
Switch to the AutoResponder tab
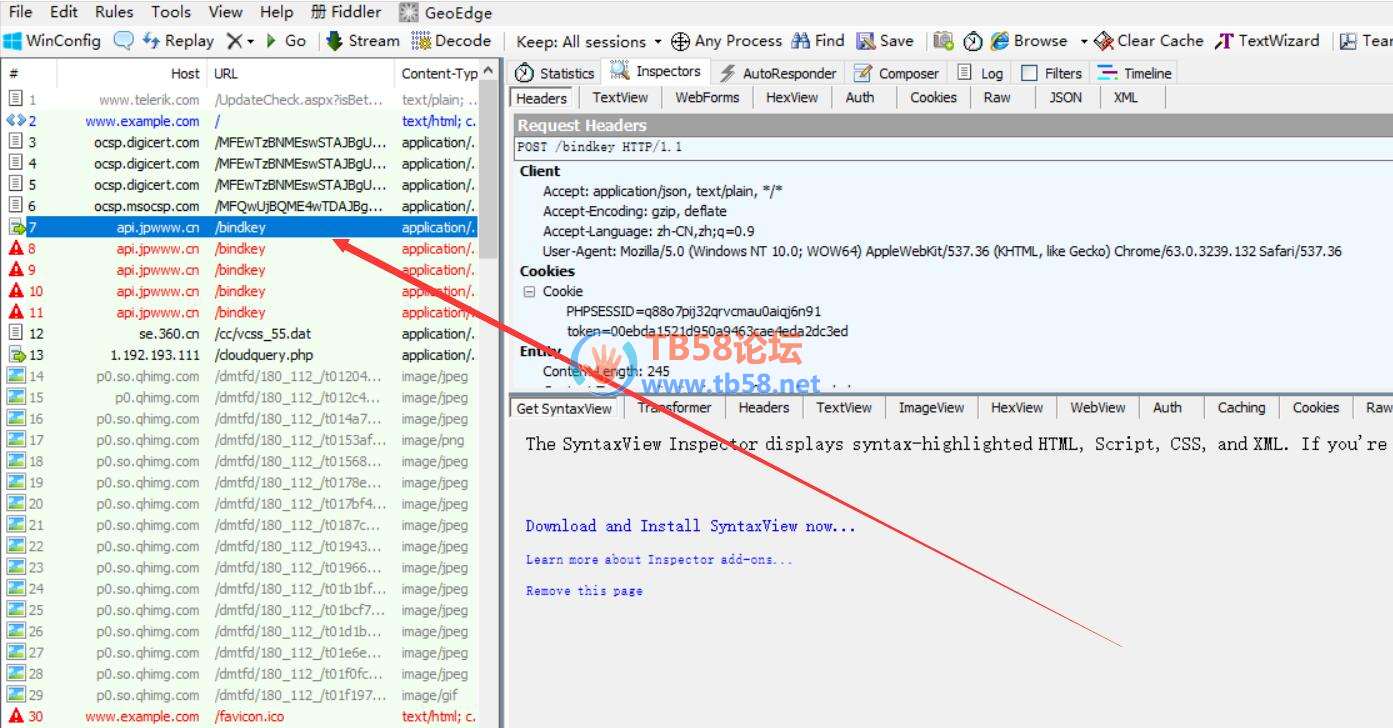[x=778, y=73]
